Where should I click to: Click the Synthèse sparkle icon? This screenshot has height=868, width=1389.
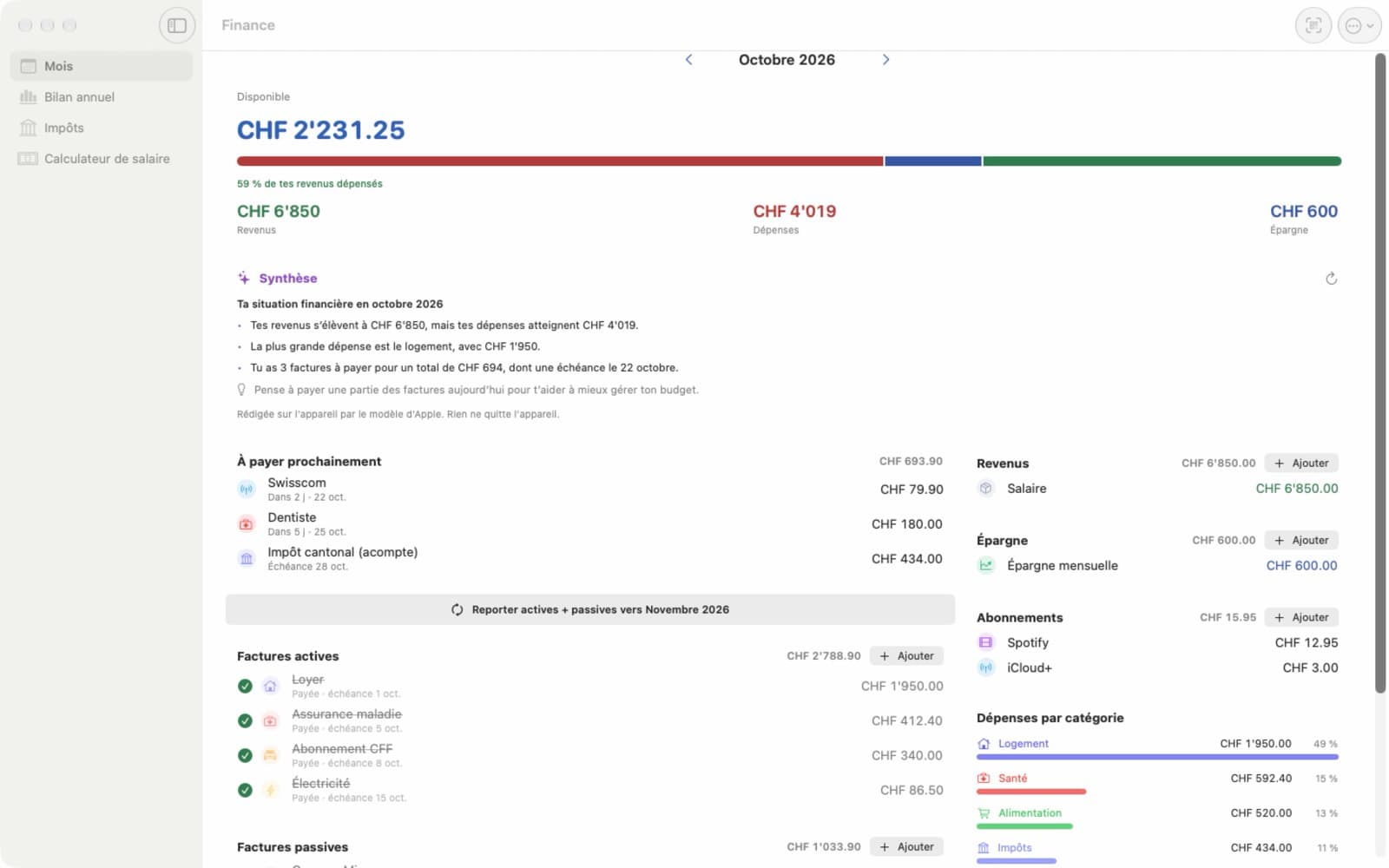point(244,279)
